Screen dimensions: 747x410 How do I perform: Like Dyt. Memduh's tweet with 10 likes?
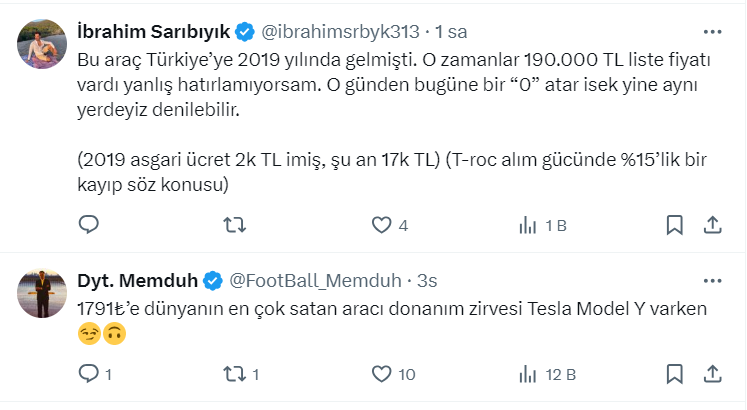point(380,375)
